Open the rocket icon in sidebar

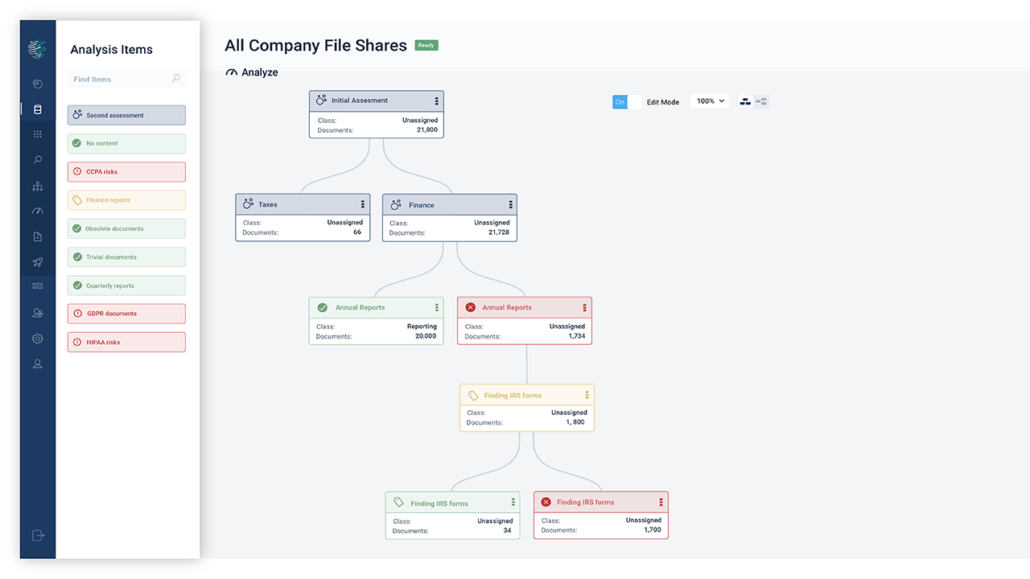[38, 262]
